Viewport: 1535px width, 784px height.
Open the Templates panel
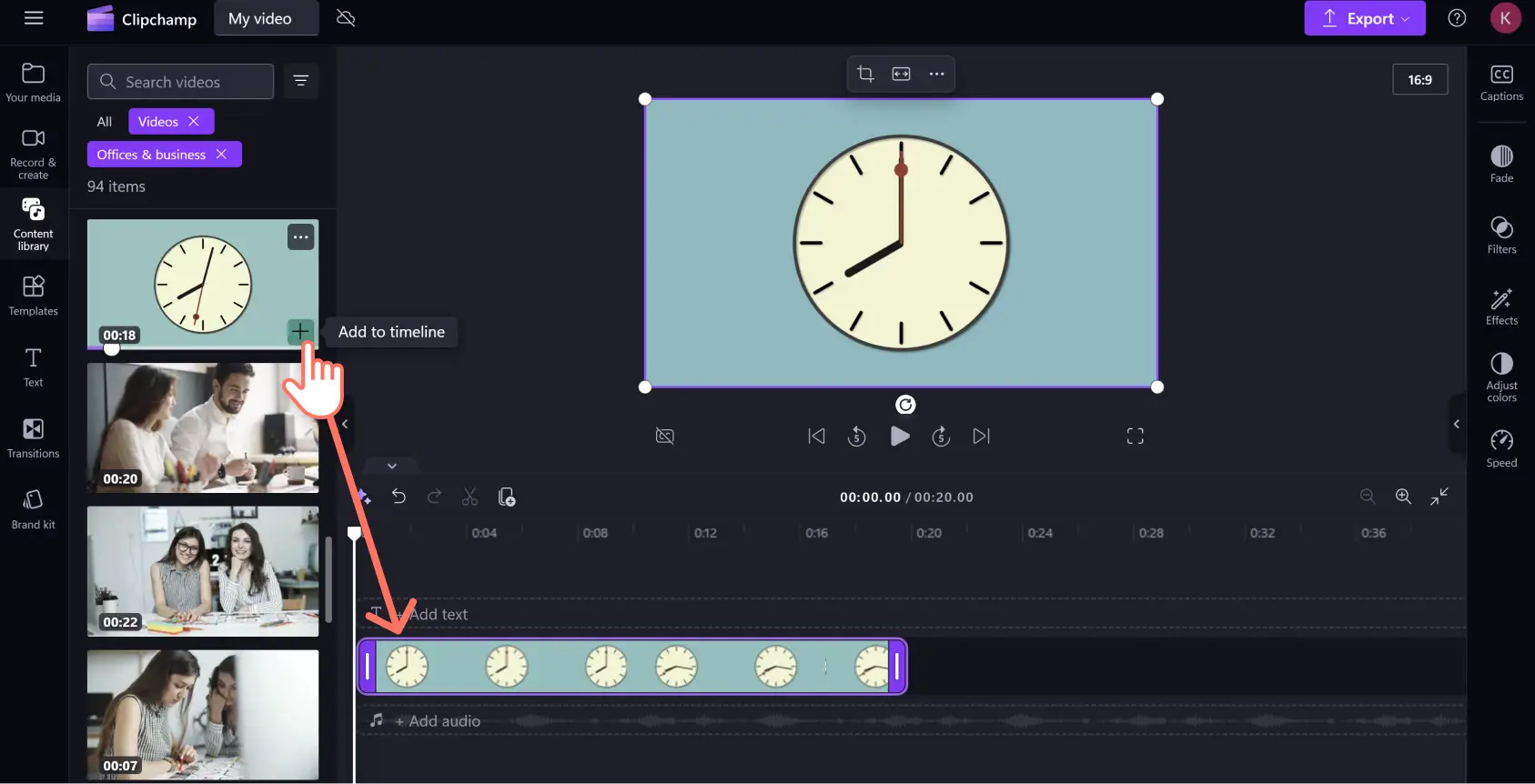[x=34, y=296]
